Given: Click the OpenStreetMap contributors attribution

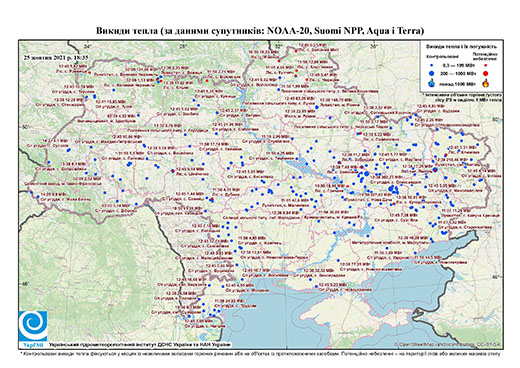Looking at the screenshot, I should [447, 344].
